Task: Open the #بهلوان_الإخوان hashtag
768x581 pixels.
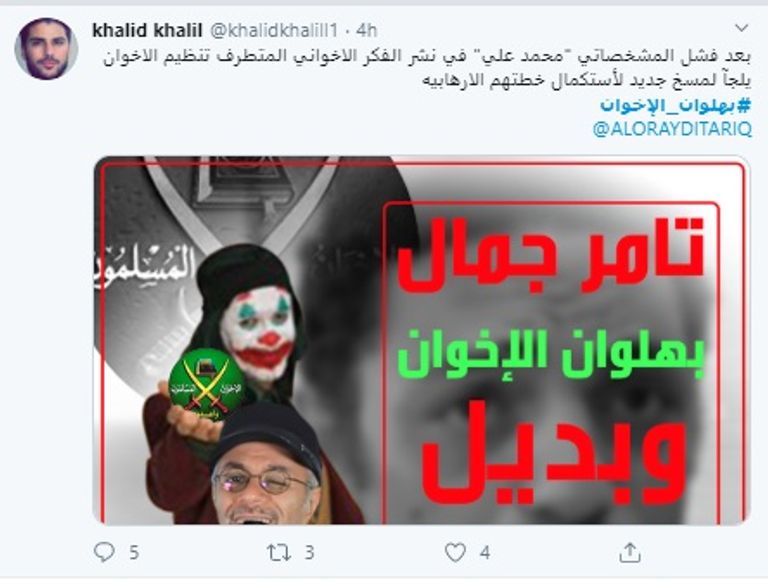Action: (x=675, y=105)
